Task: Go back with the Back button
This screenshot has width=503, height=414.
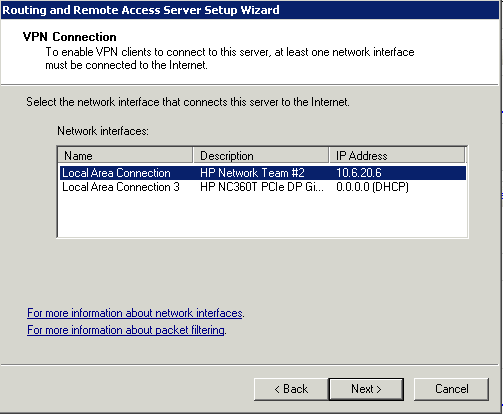Action: pos(291,389)
